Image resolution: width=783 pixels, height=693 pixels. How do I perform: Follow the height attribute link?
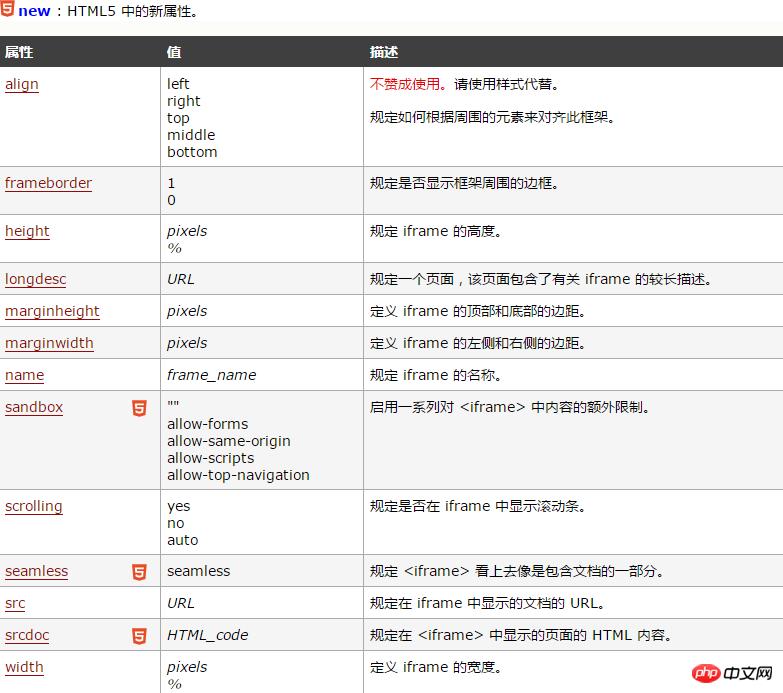tap(27, 231)
